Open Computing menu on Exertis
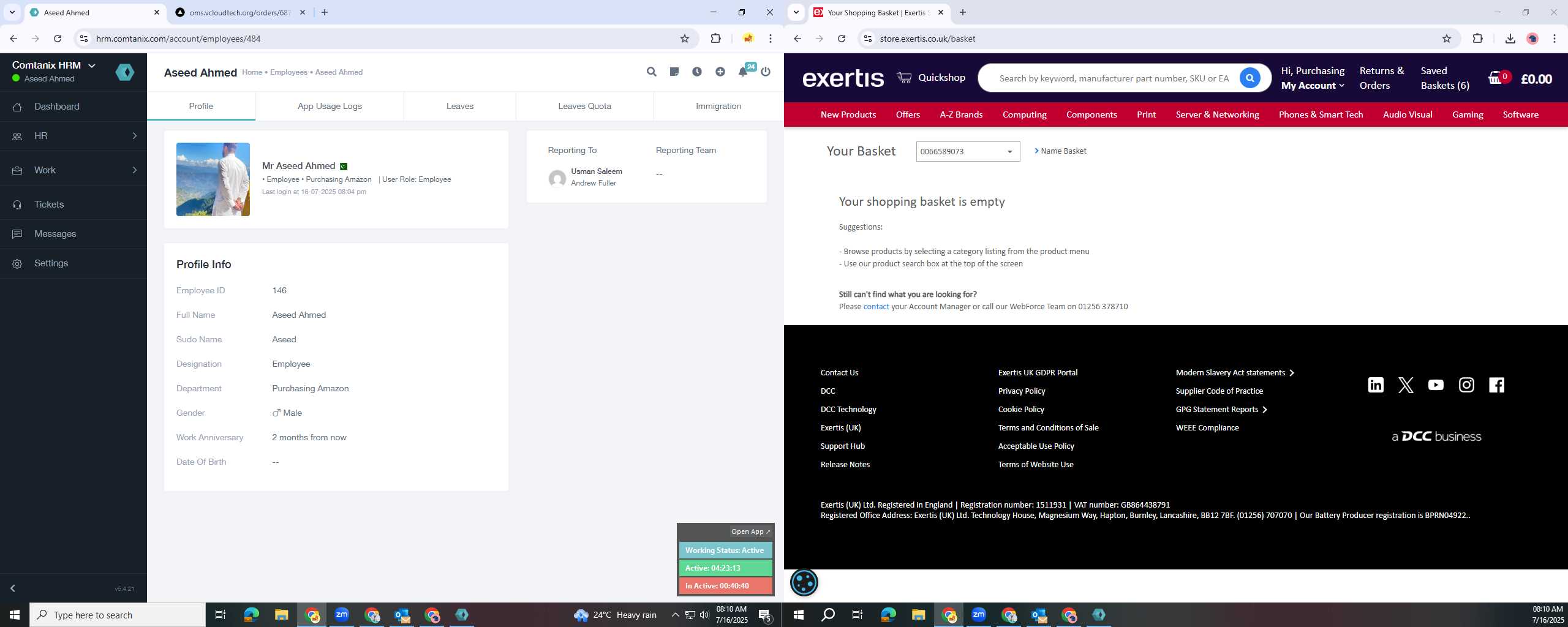Screen dimensions: 1568x627 click(x=1024, y=115)
